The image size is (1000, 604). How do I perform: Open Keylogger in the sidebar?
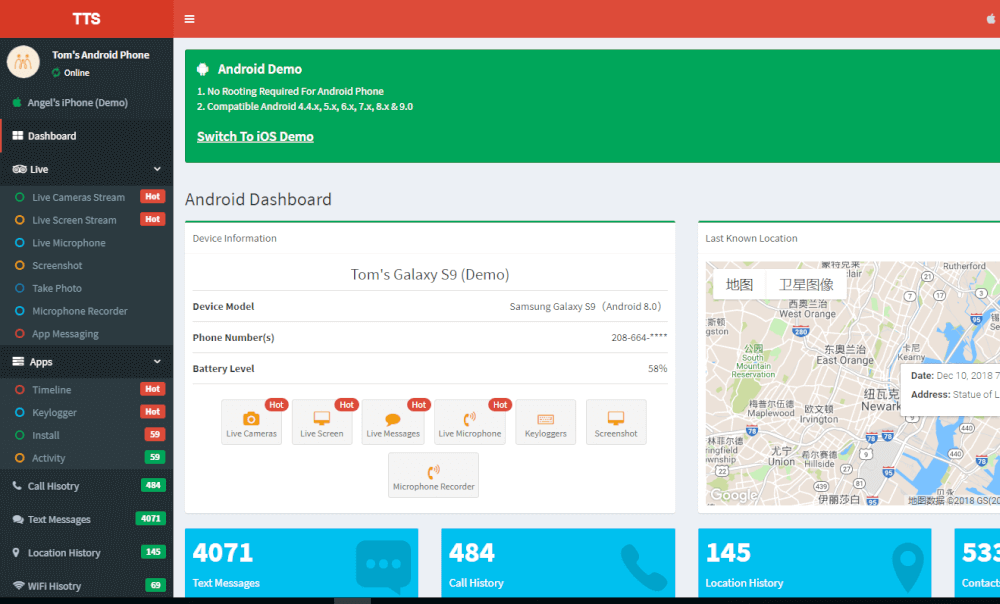87,413
